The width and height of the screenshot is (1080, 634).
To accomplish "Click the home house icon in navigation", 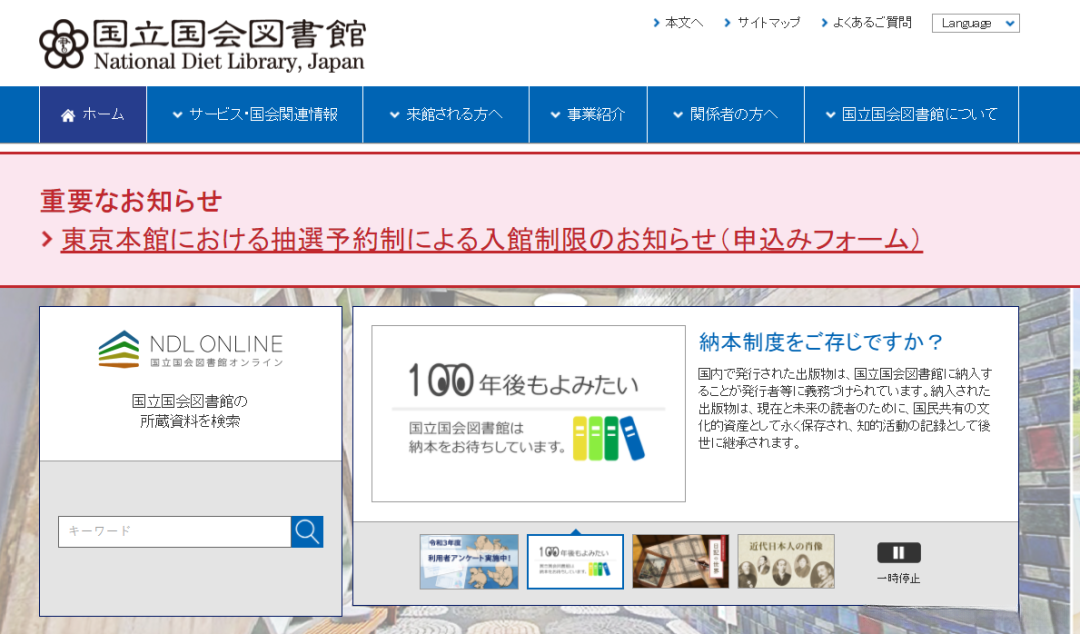I will pyautogui.click(x=68, y=115).
